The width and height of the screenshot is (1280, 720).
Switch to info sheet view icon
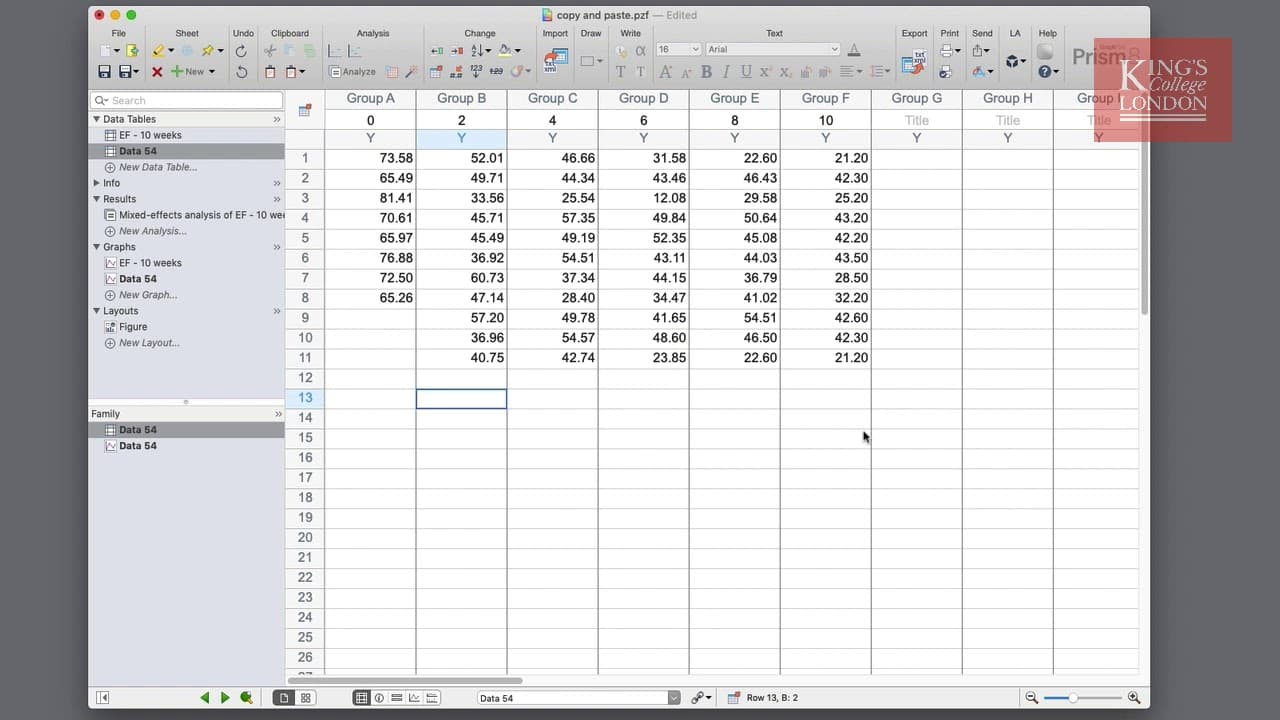pos(379,698)
